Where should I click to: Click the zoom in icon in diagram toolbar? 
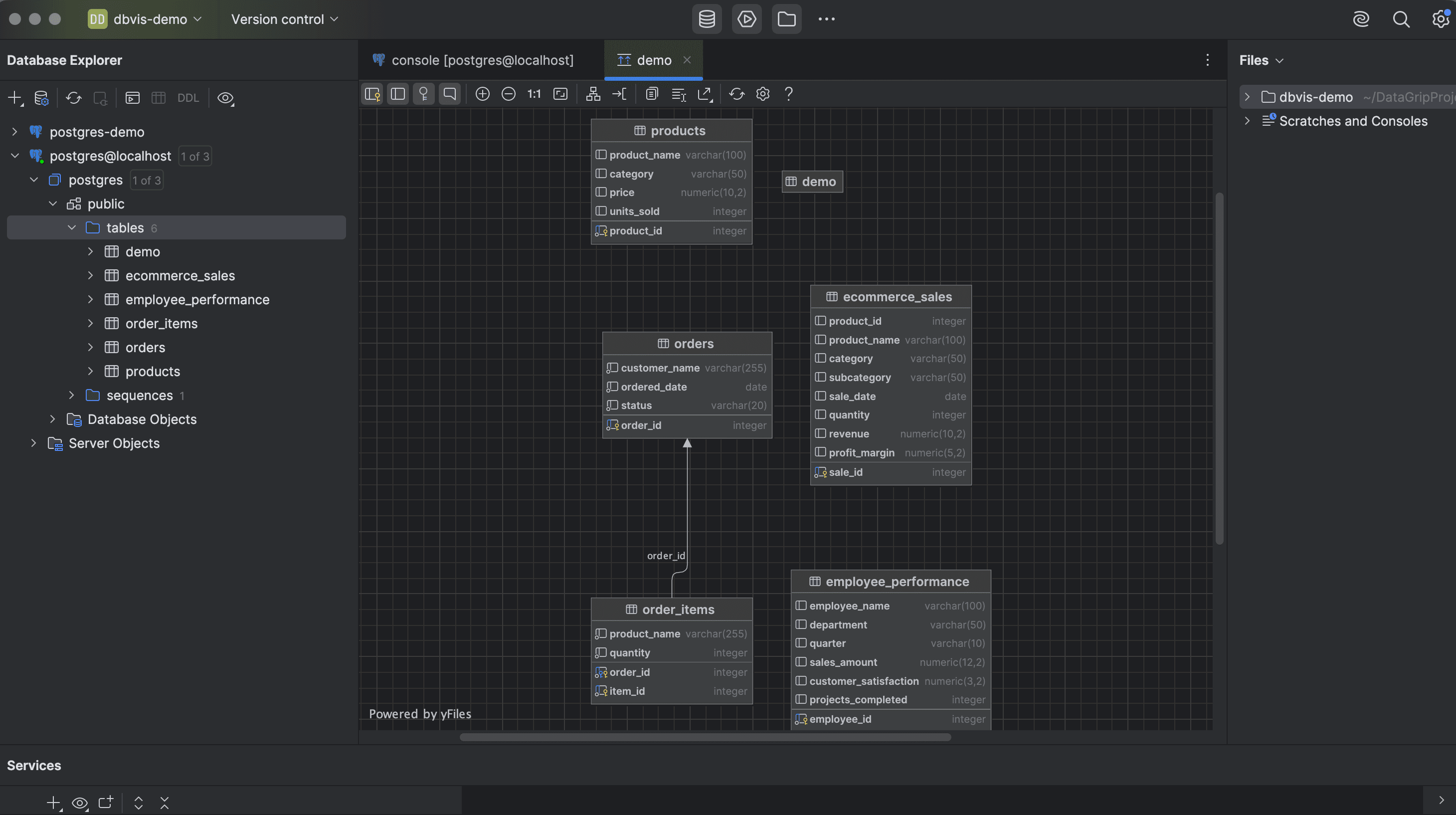point(482,94)
